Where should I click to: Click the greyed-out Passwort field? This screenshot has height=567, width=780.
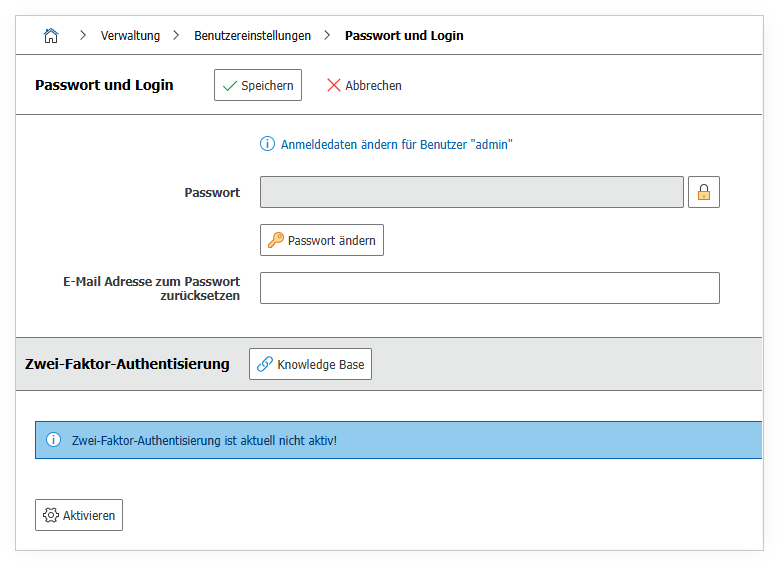click(471, 192)
